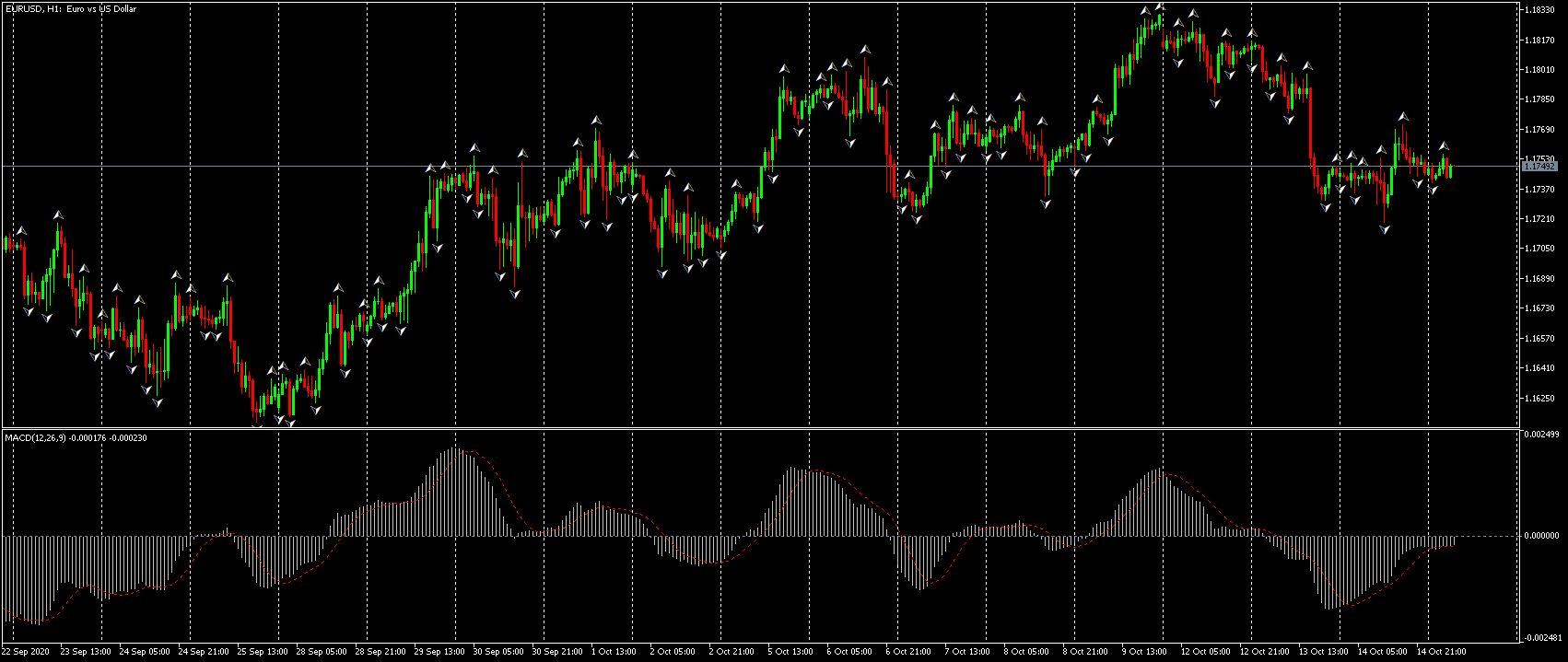Click the 1.18330 price axis label
The width and height of the screenshot is (1568, 662).
coord(1539,10)
